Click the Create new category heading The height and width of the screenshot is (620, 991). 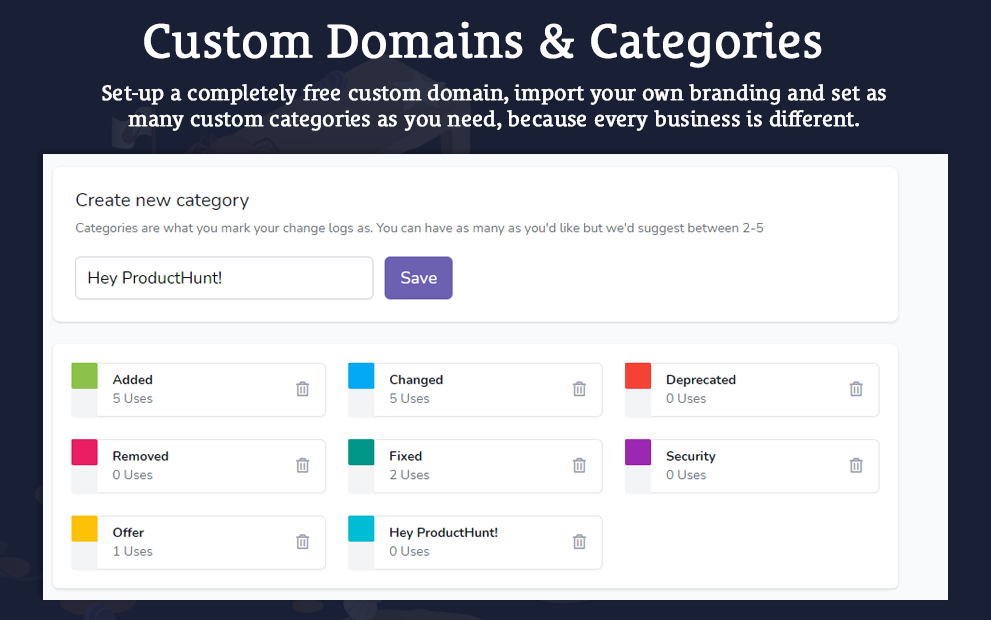162,200
